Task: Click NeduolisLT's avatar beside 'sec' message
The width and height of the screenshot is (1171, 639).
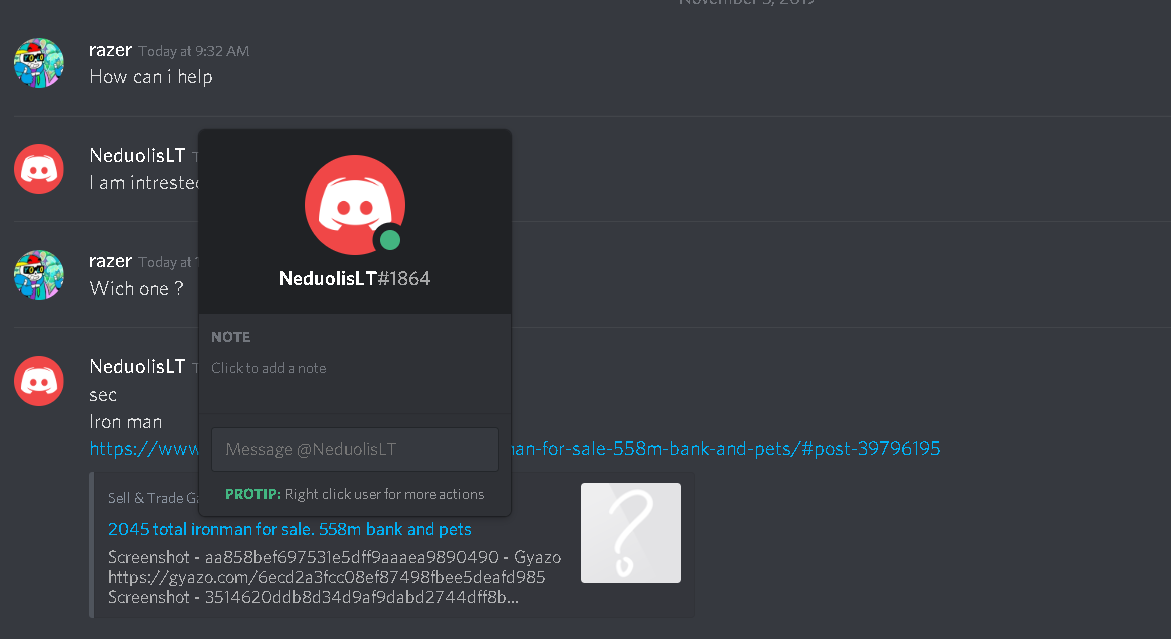Action: (x=39, y=381)
